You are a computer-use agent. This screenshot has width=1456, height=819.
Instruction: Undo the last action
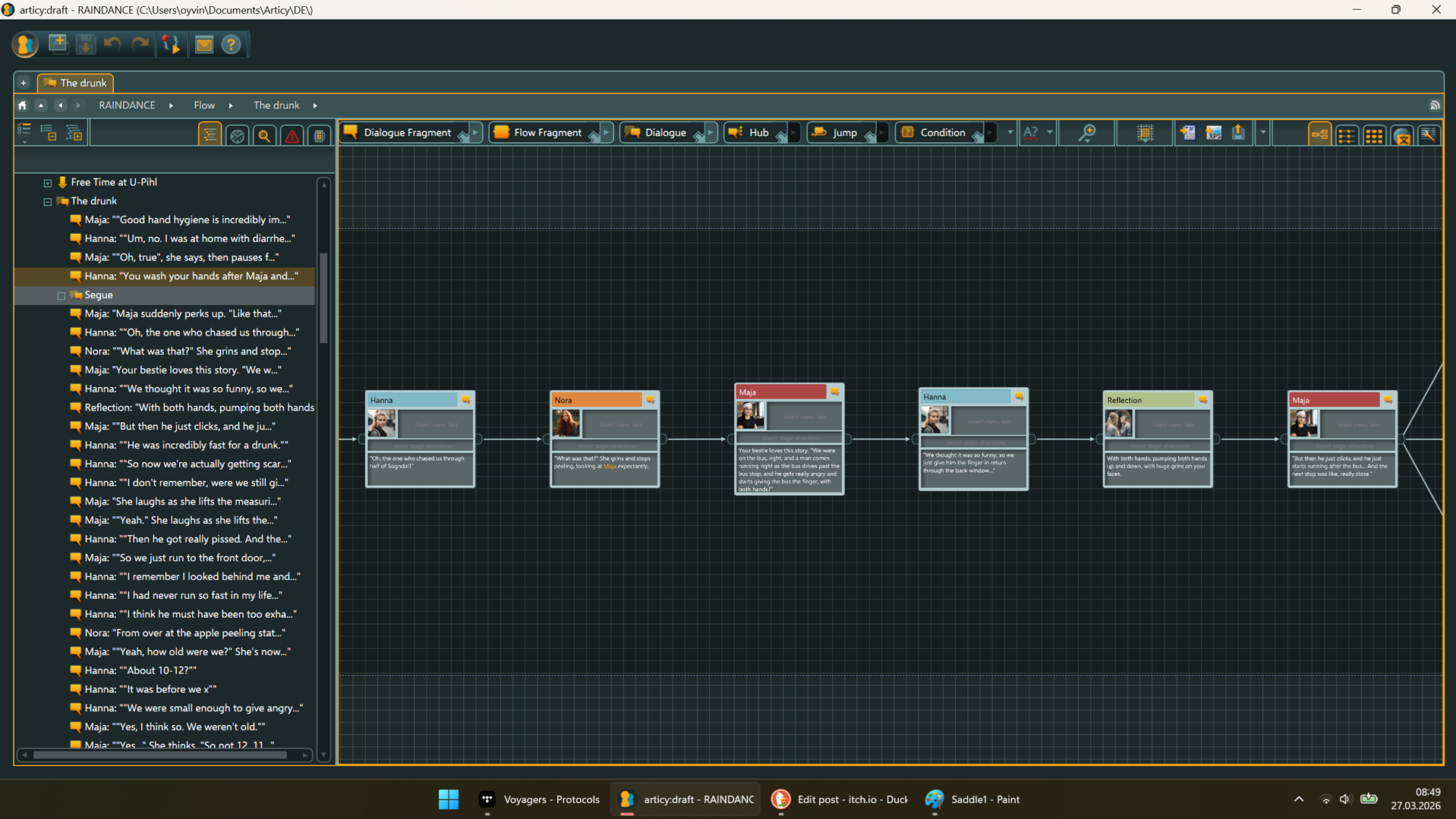coord(112,44)
